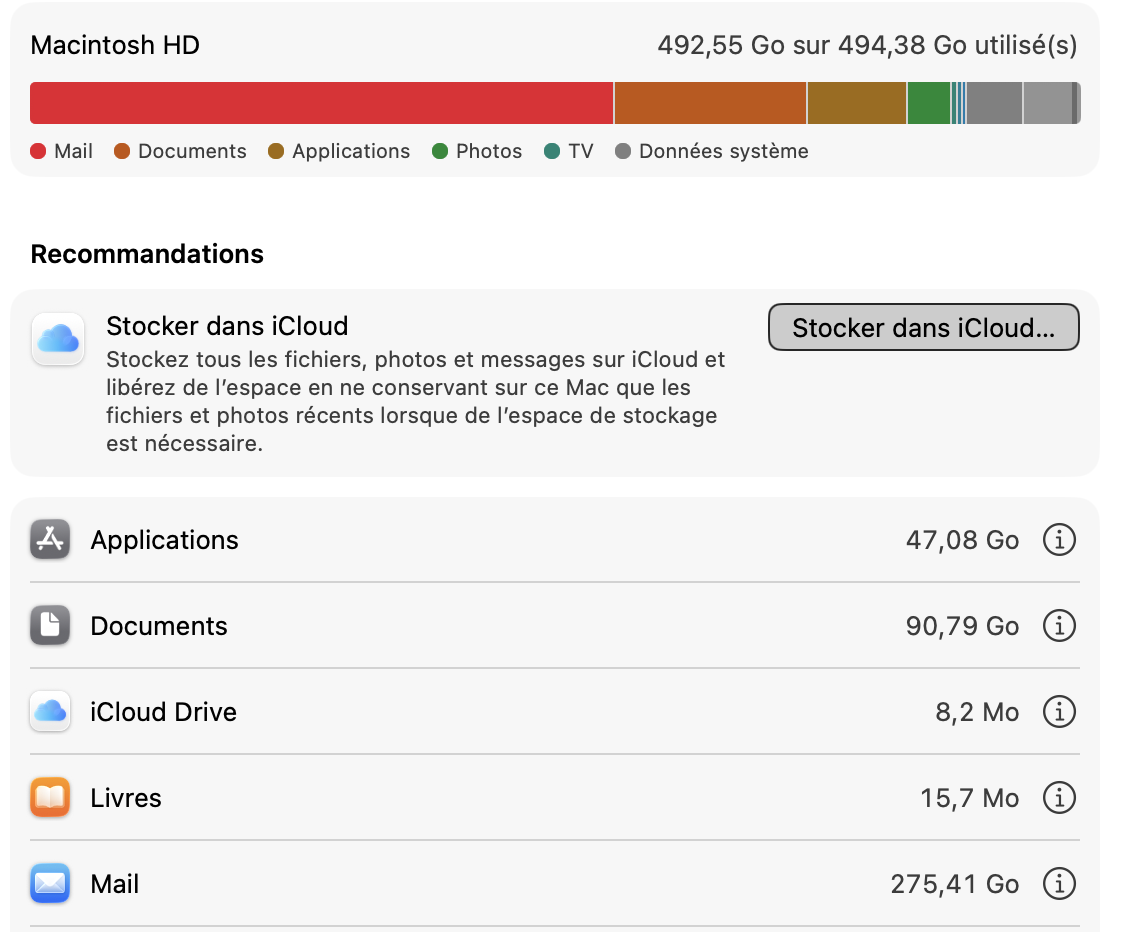Viewport: 1124px width, 932px height.
Task: Click the Mail legend label
Action: (74, 151)
